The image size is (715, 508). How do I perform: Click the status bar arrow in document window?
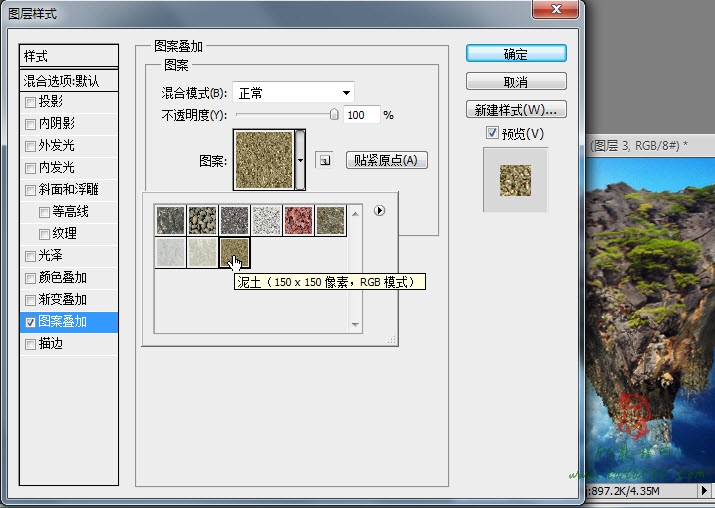(705, 491)
